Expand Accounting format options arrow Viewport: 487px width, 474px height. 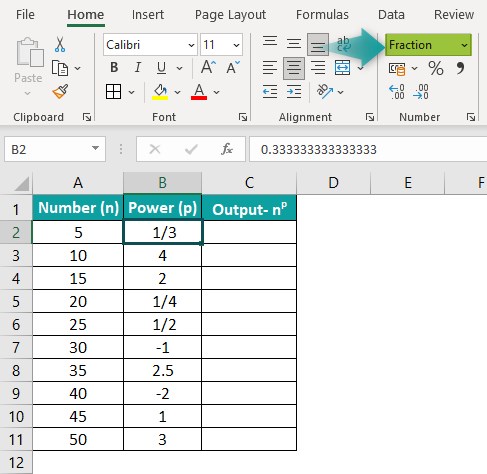click(x=414, y=68)
